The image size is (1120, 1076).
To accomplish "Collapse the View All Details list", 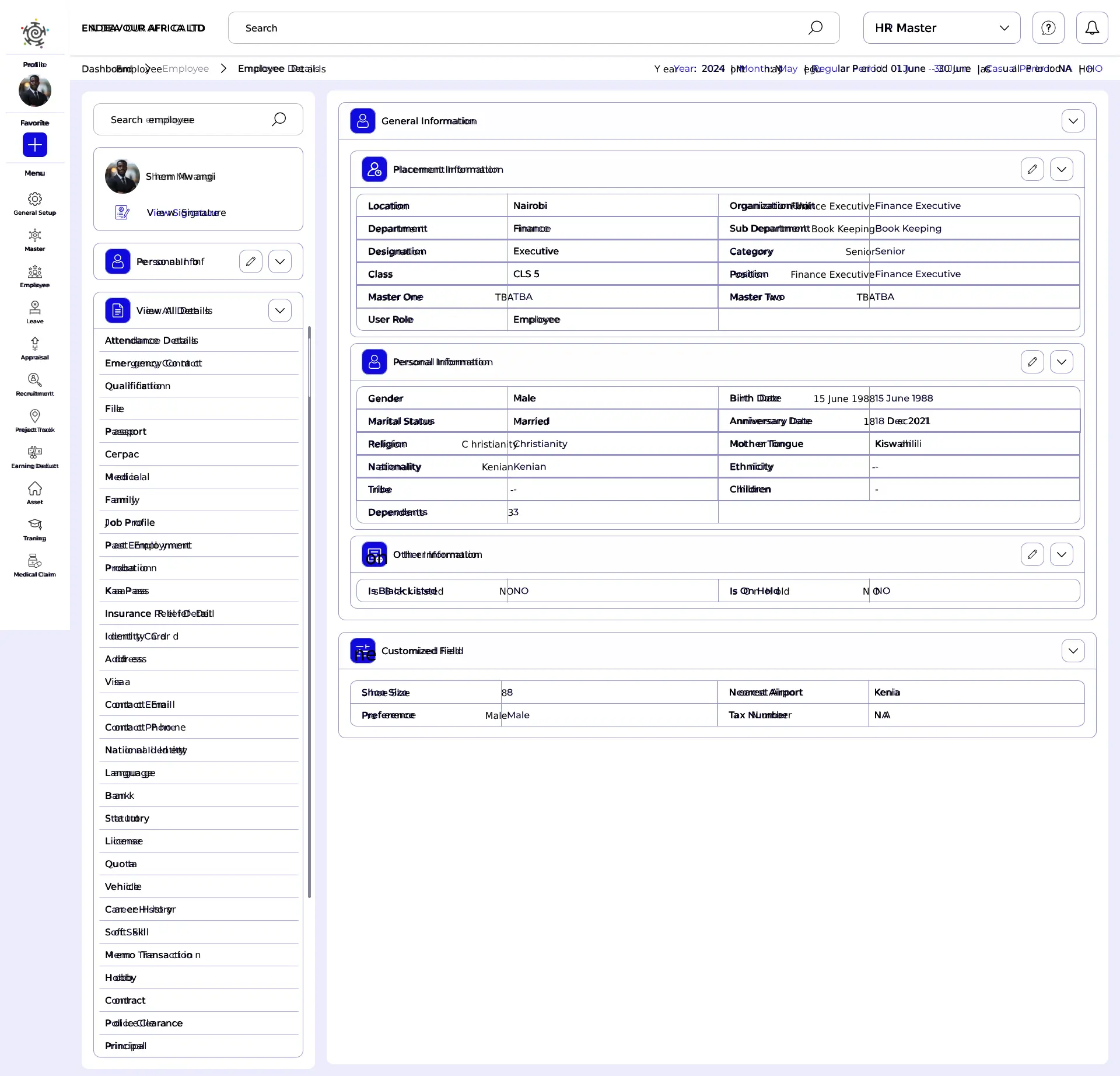I will click(x=279, y=310).
